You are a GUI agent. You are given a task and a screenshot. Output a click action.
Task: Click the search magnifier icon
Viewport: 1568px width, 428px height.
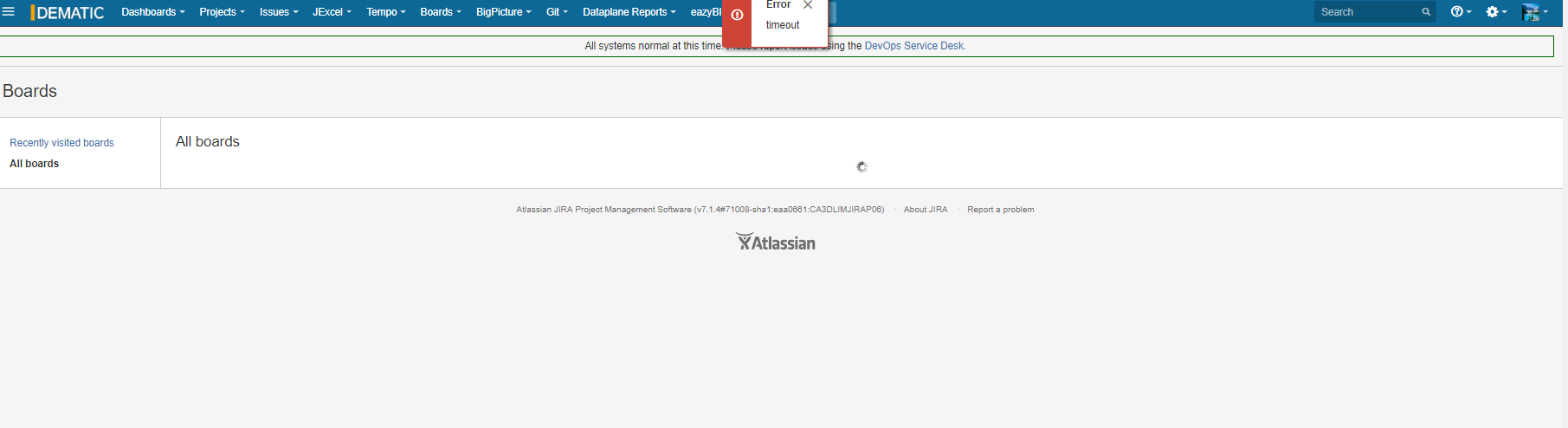pos(1426,12)
